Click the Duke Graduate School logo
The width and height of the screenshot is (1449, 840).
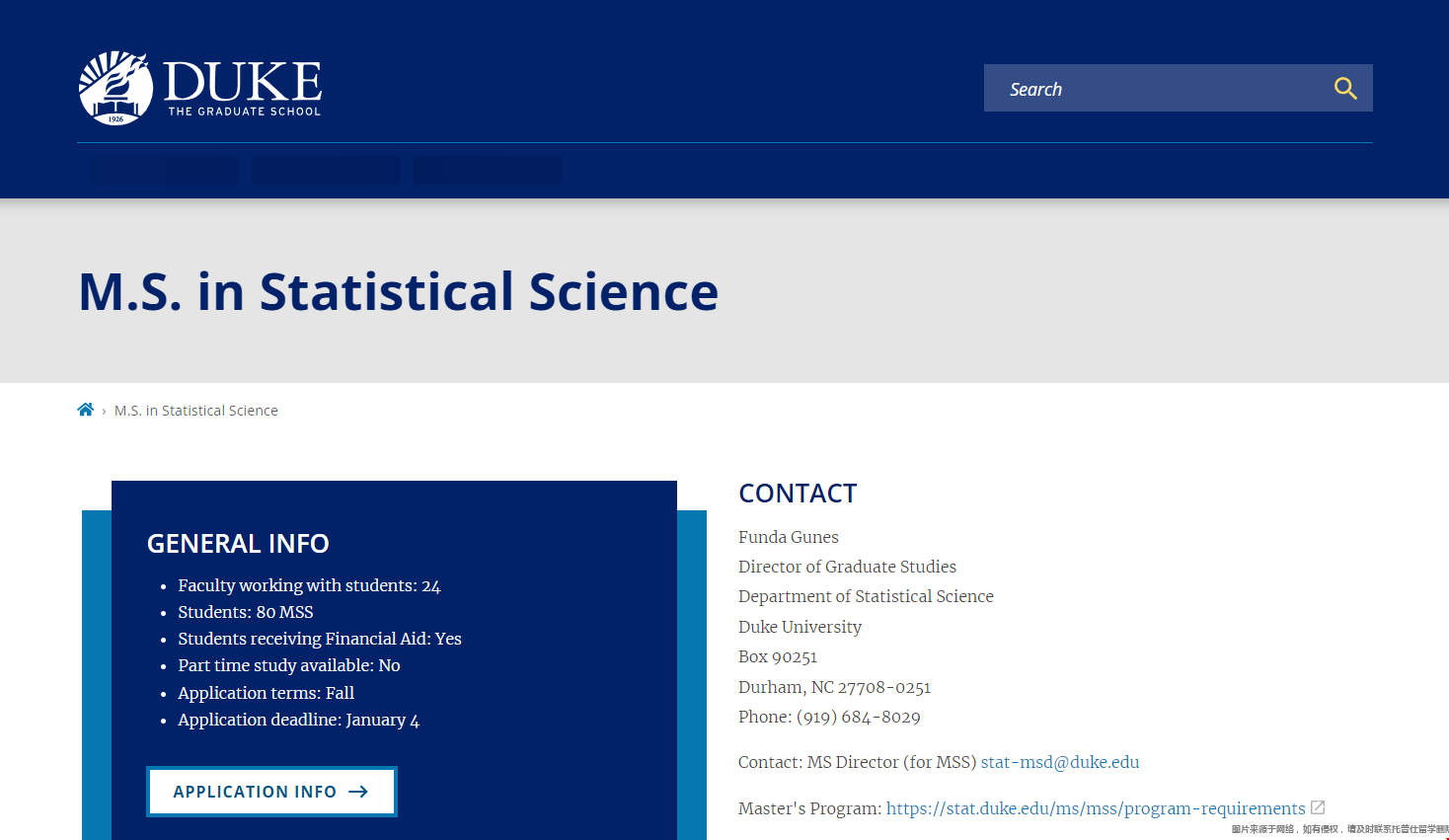200,88
